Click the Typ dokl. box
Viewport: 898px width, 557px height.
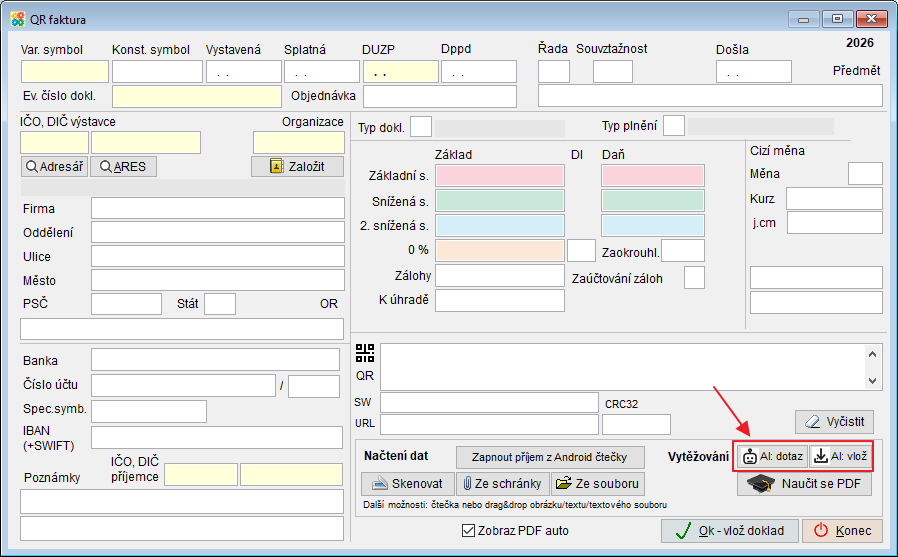coord(421,127)
